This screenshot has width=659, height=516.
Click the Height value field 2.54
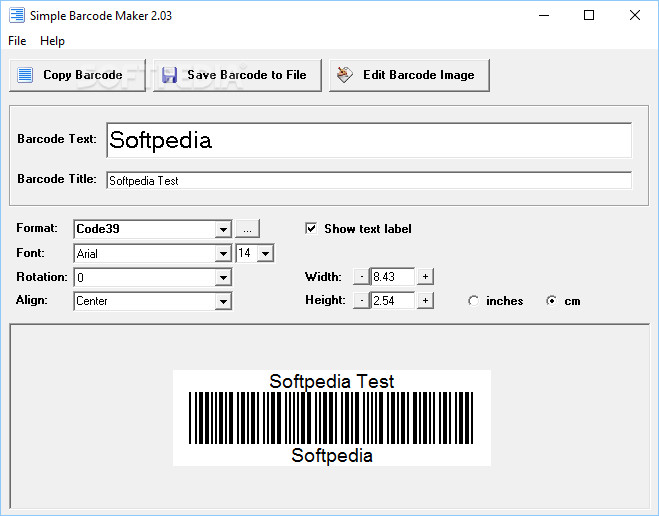393,300
